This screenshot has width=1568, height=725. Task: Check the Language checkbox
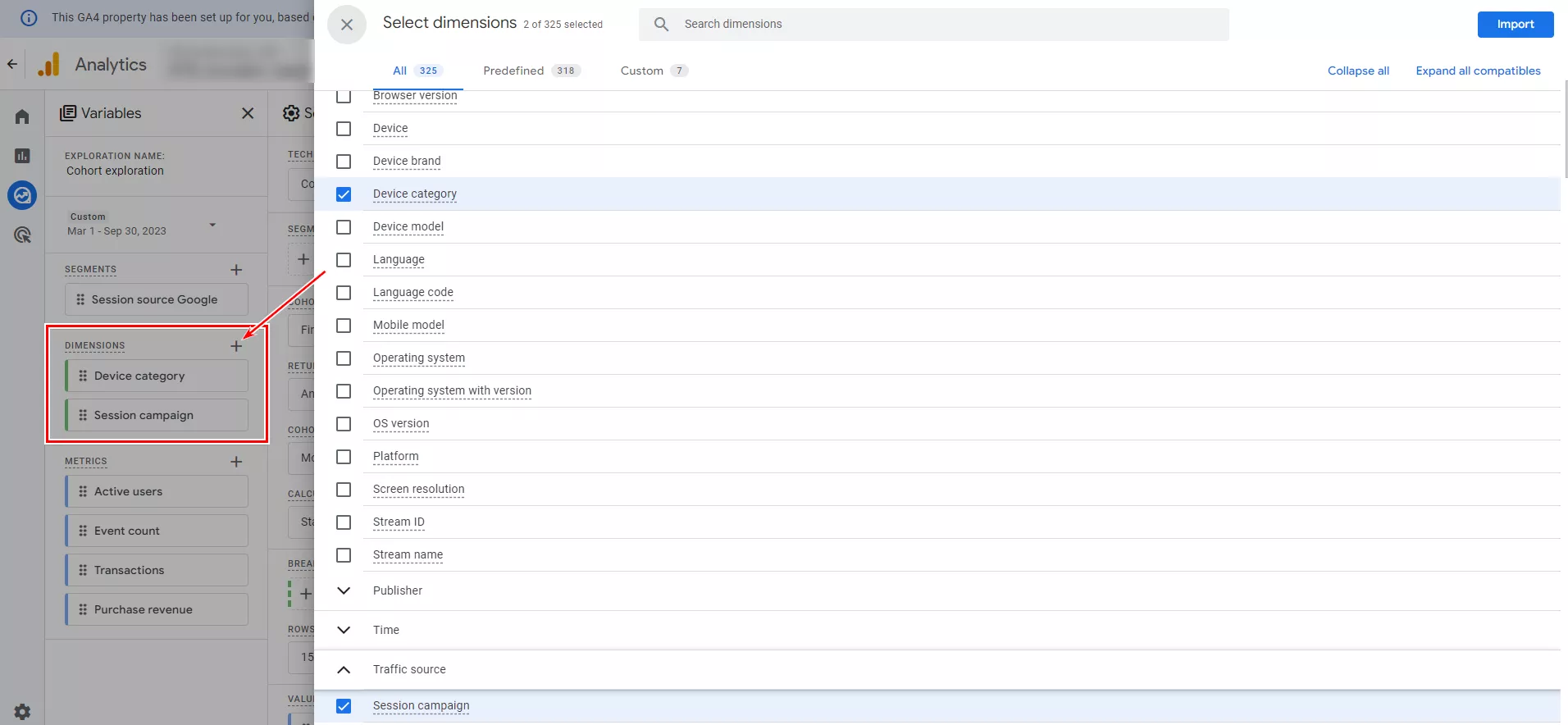click(x=344, y=260)
